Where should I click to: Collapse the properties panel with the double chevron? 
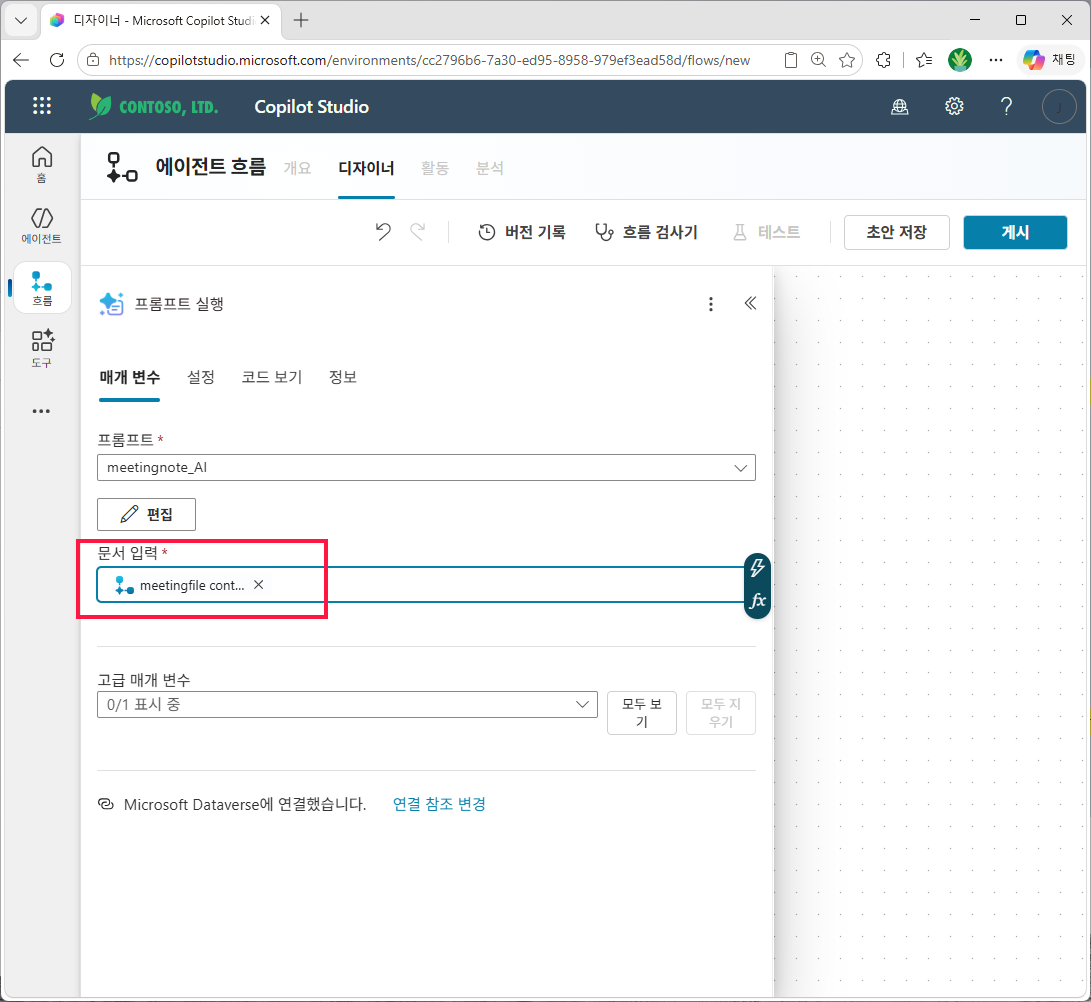tap(750, 303)
